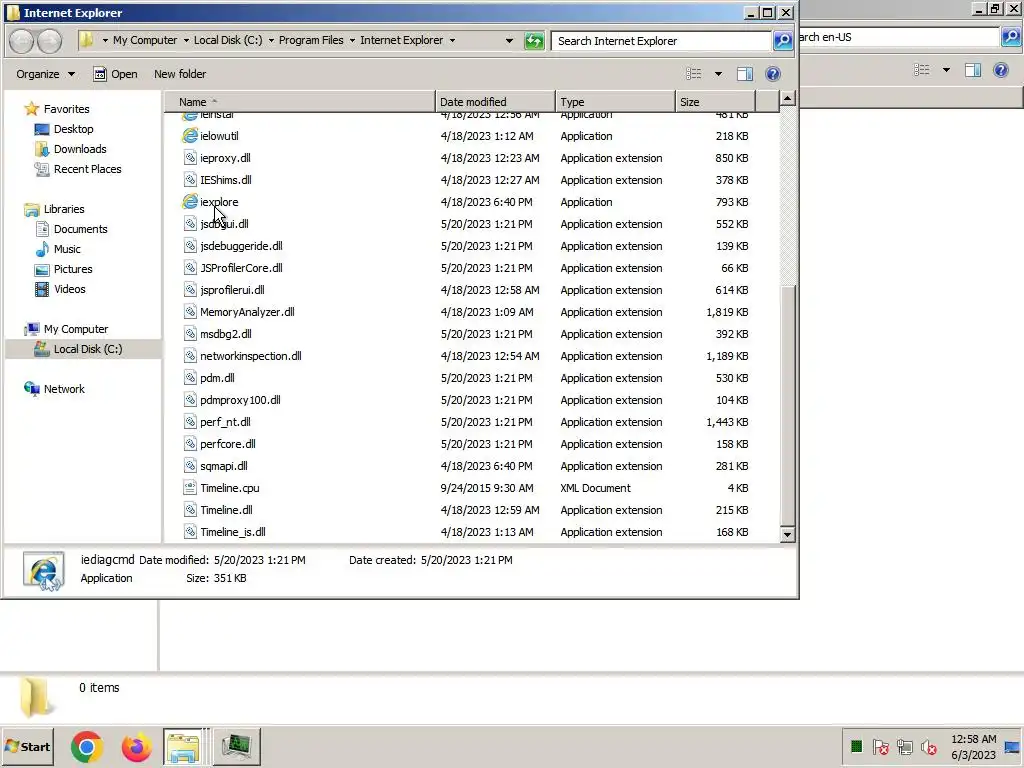Click the help icon in the background window
The height and width of the screenshot is (768, 1024).
coord(1000,70)
